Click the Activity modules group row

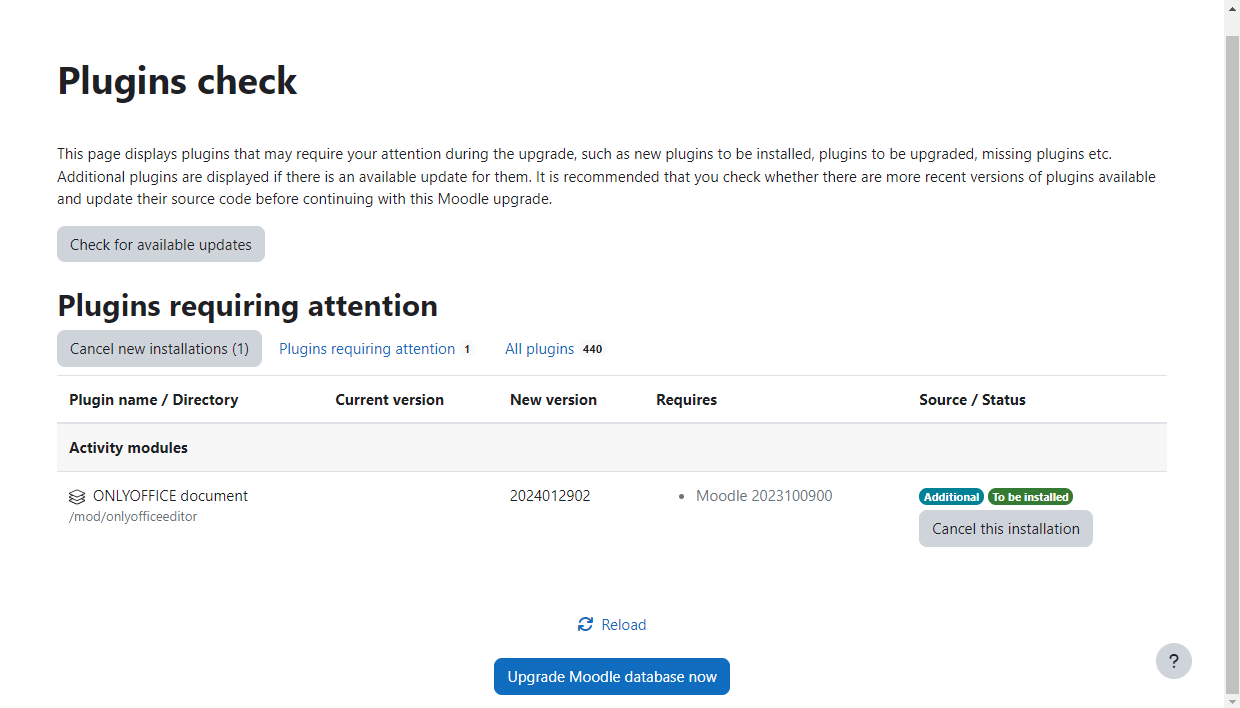[x=129, y=448]
